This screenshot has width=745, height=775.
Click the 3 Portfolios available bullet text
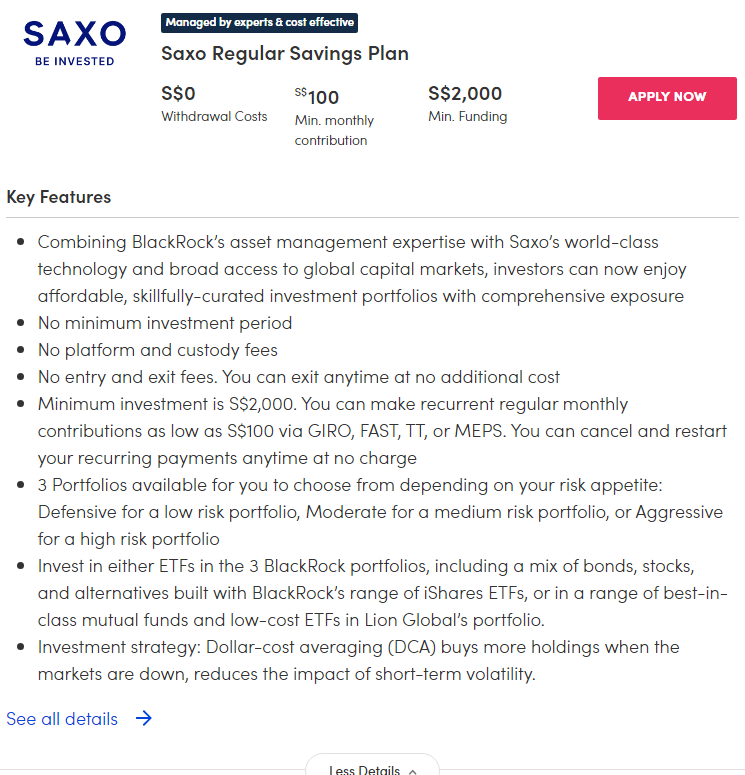[380, 512]
